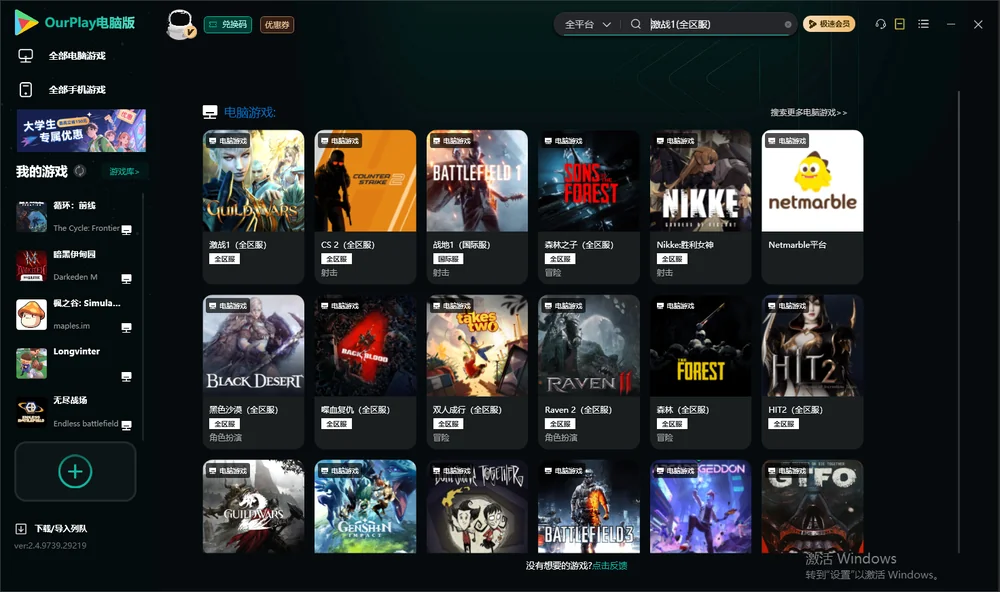This screenshot has height=592, width=1000.
Task: Click the search magnifier icon
Action: (x=636, y=24)
